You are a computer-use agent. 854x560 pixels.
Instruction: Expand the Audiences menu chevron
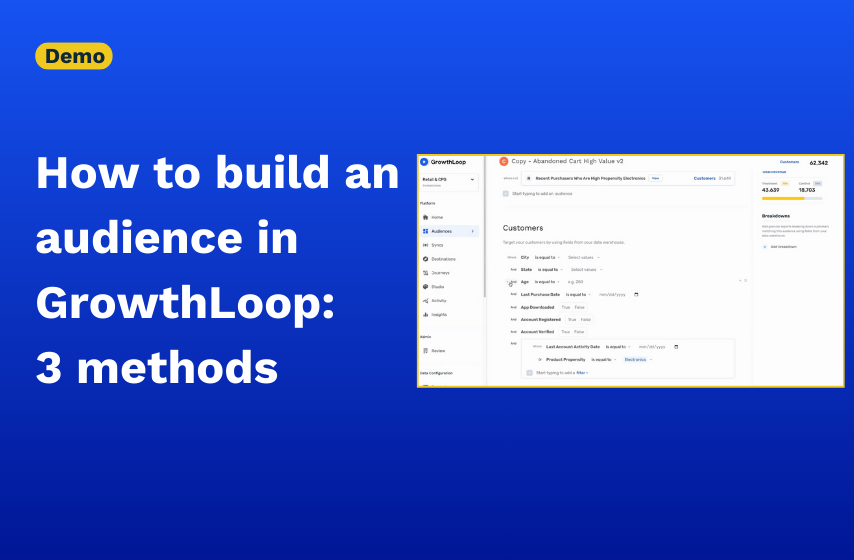(x=472, y=232)
